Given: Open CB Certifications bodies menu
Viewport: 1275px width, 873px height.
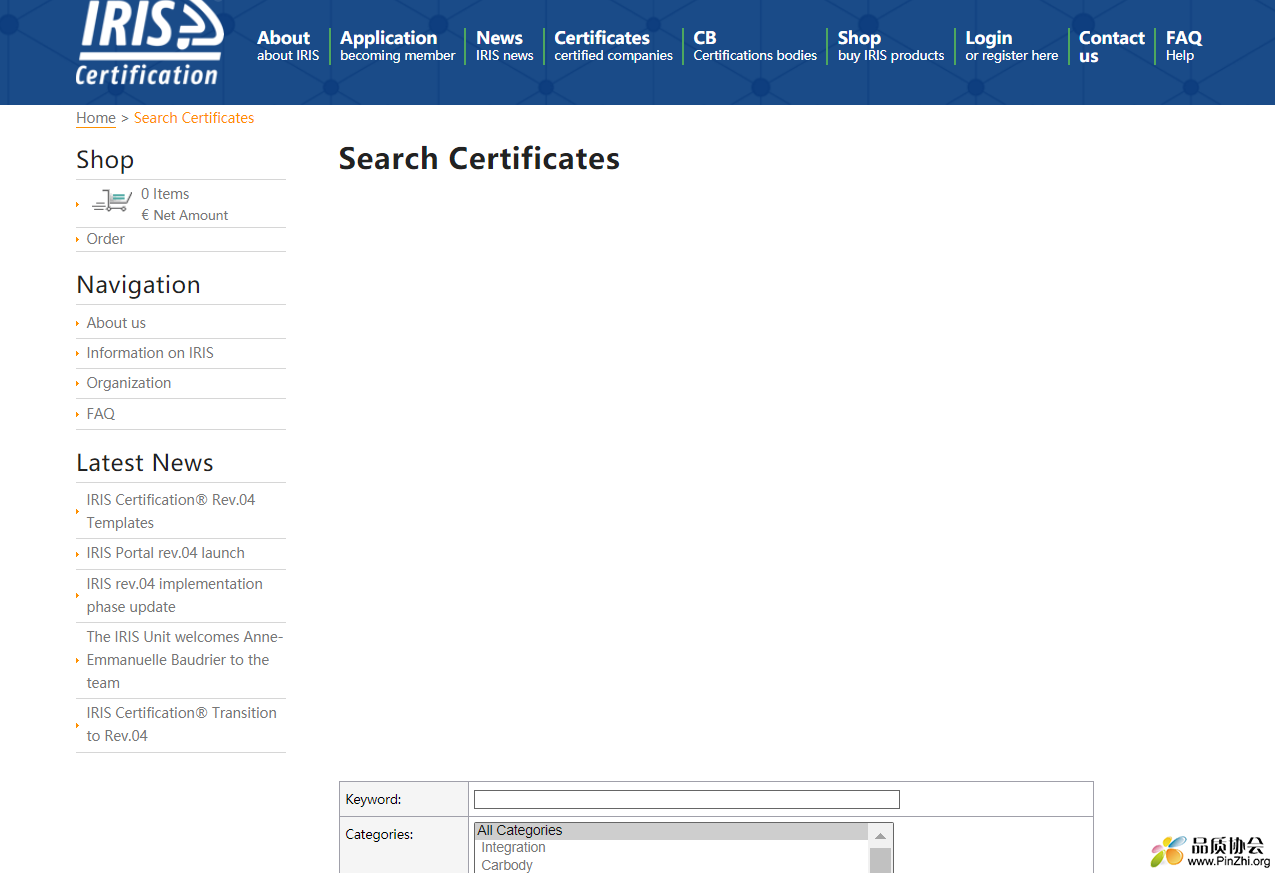Looking at the screenshot, I should tap(755, 46).
